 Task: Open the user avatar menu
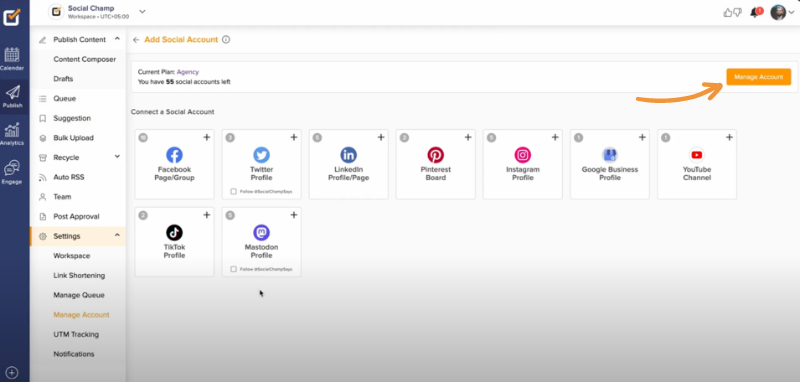point(782,12)
